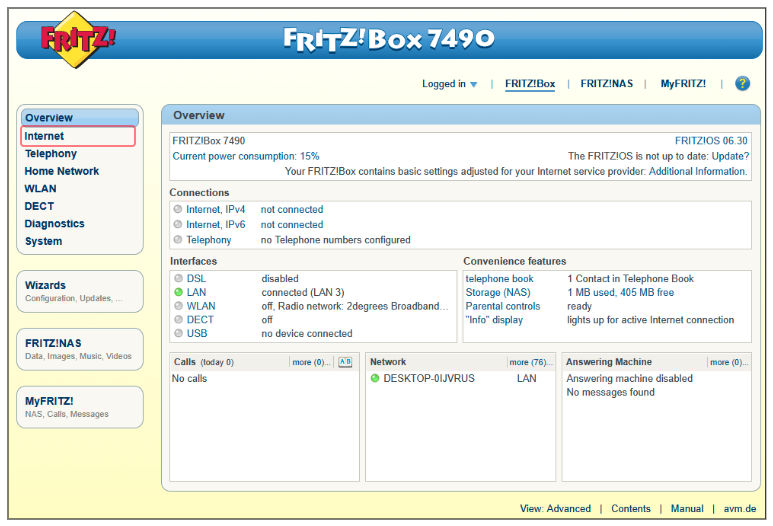
Task: Click 'Answering machine disabled' text
Action: pos(629,379)
